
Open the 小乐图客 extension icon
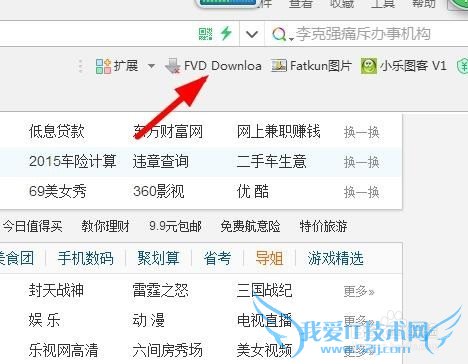click(x=369, y=66)
